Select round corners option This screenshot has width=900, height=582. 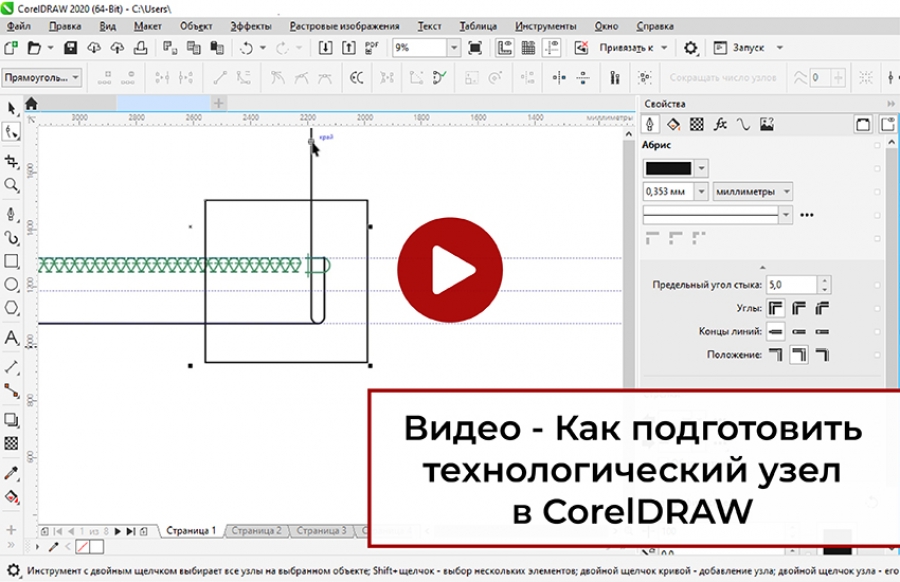coord(799,308)
